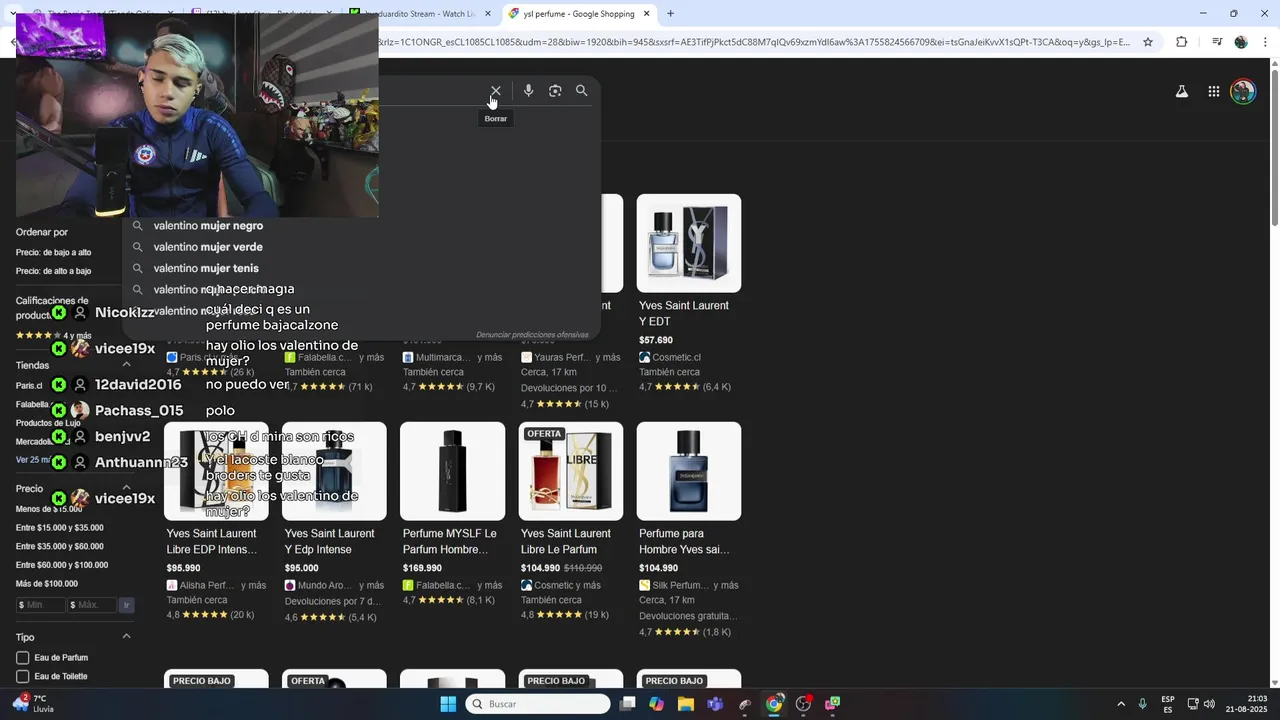Switch keyboard language ESP ES
The width and height of the screenshot is (1280, 720).
pos(1168,704)
